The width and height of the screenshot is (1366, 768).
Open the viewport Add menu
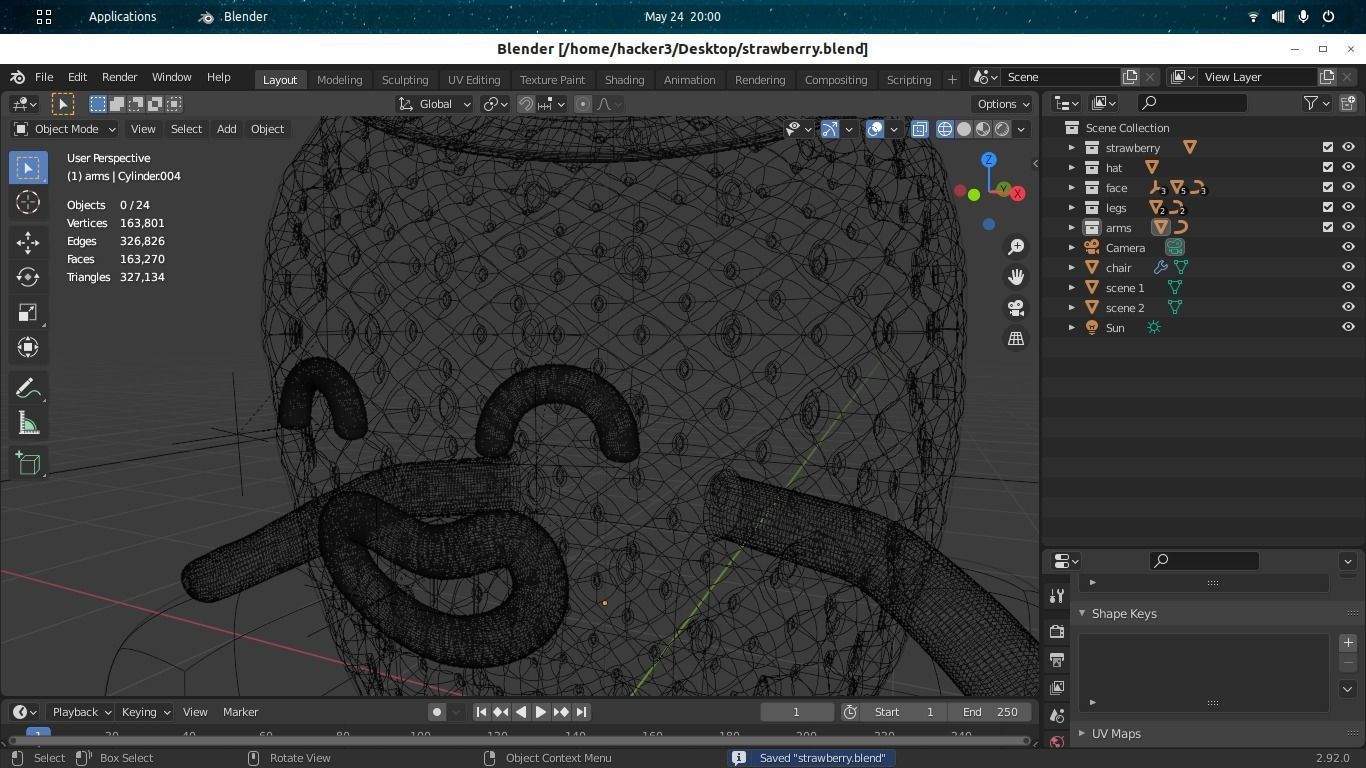click(x=226, y=129)
